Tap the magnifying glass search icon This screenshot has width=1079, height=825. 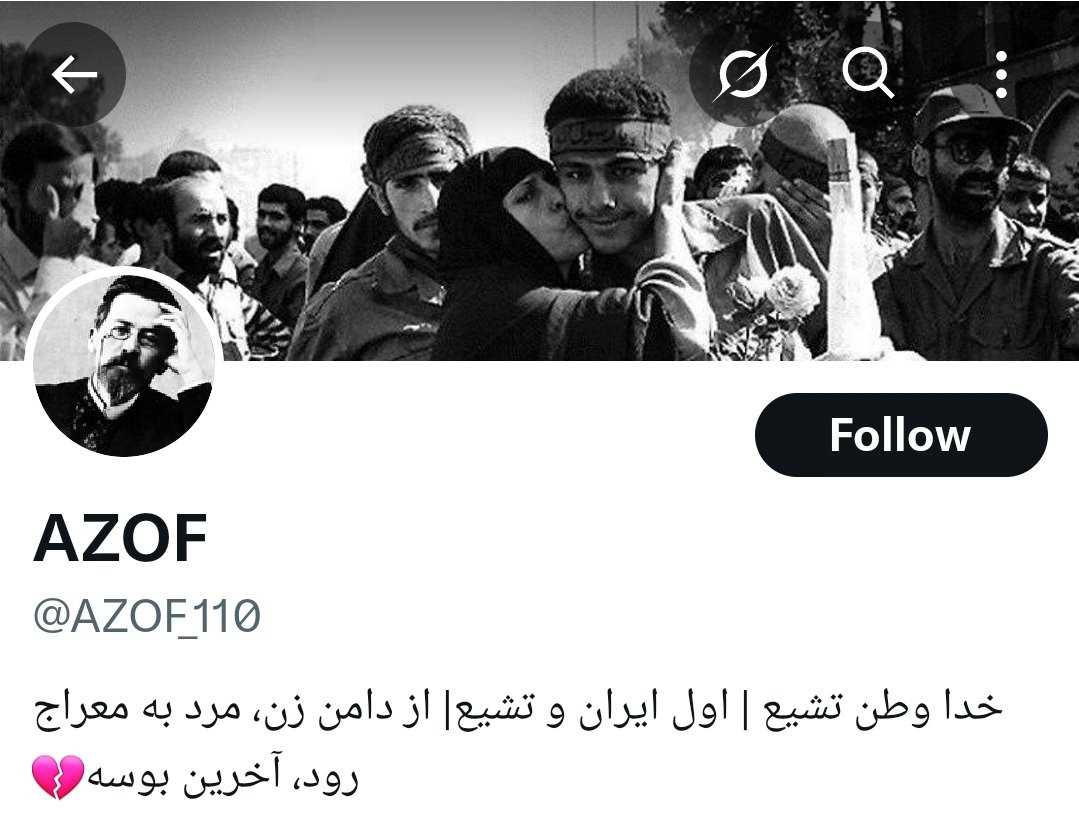point(867,74)
